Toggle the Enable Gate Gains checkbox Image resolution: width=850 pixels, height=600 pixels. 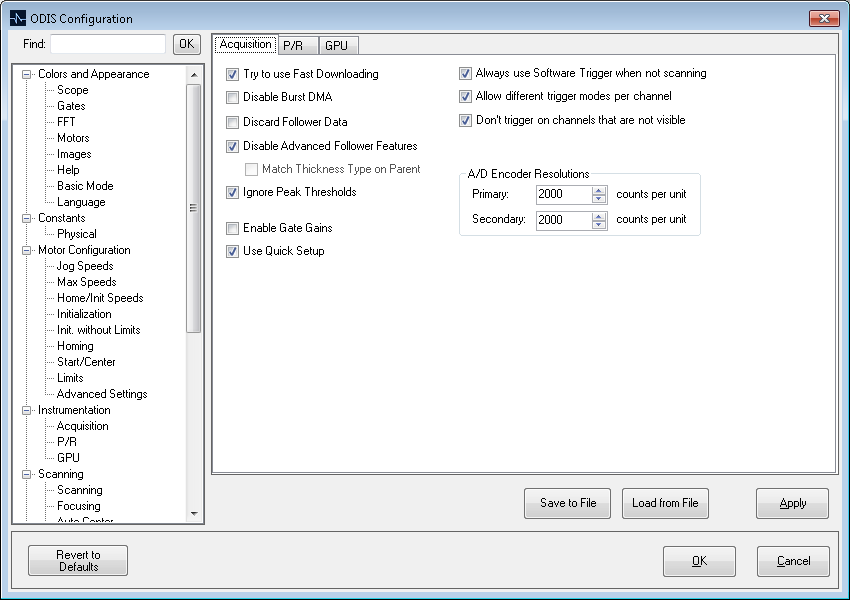(x=233, y=228)
